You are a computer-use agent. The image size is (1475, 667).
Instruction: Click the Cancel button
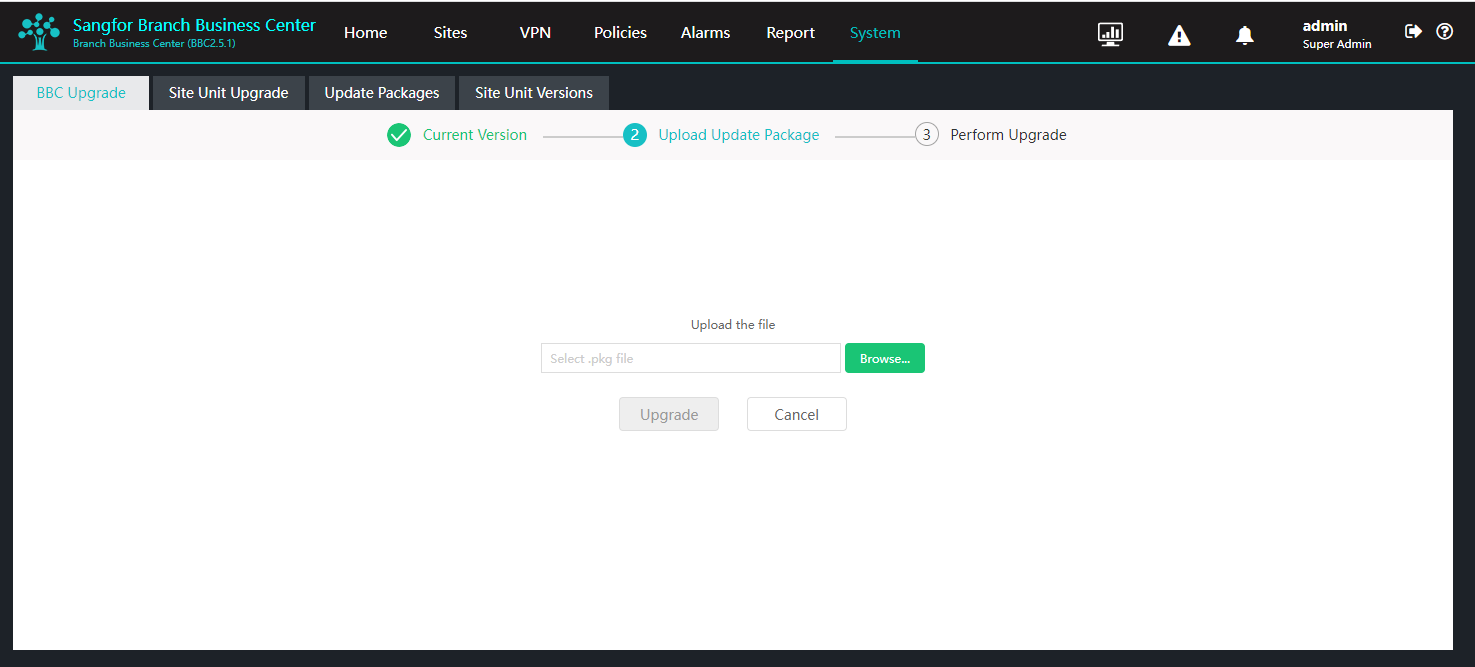[x=797, y=414]
